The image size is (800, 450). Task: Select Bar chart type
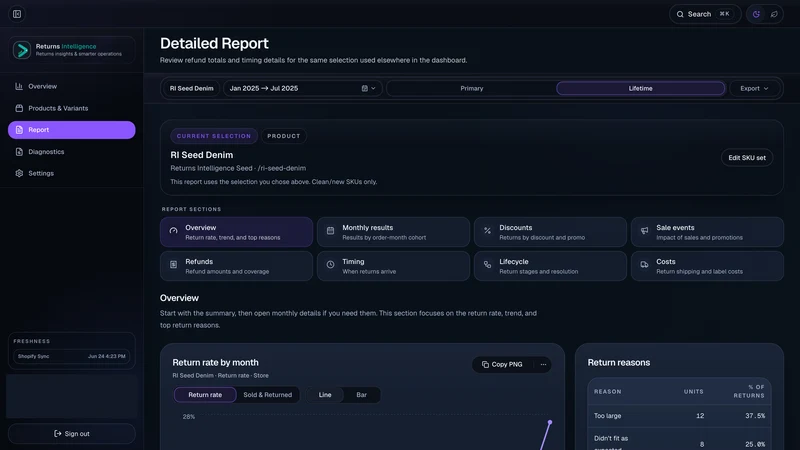point(361,395)
